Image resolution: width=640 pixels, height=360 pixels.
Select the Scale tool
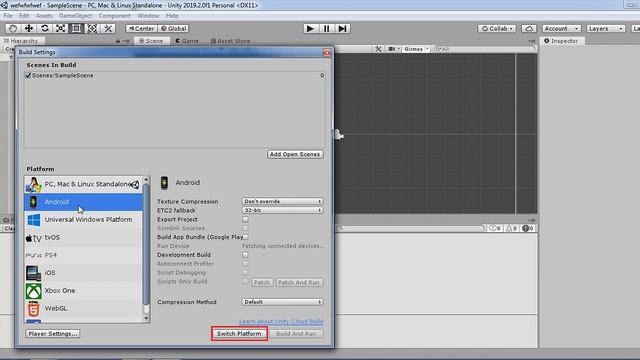tap(60, 28)
